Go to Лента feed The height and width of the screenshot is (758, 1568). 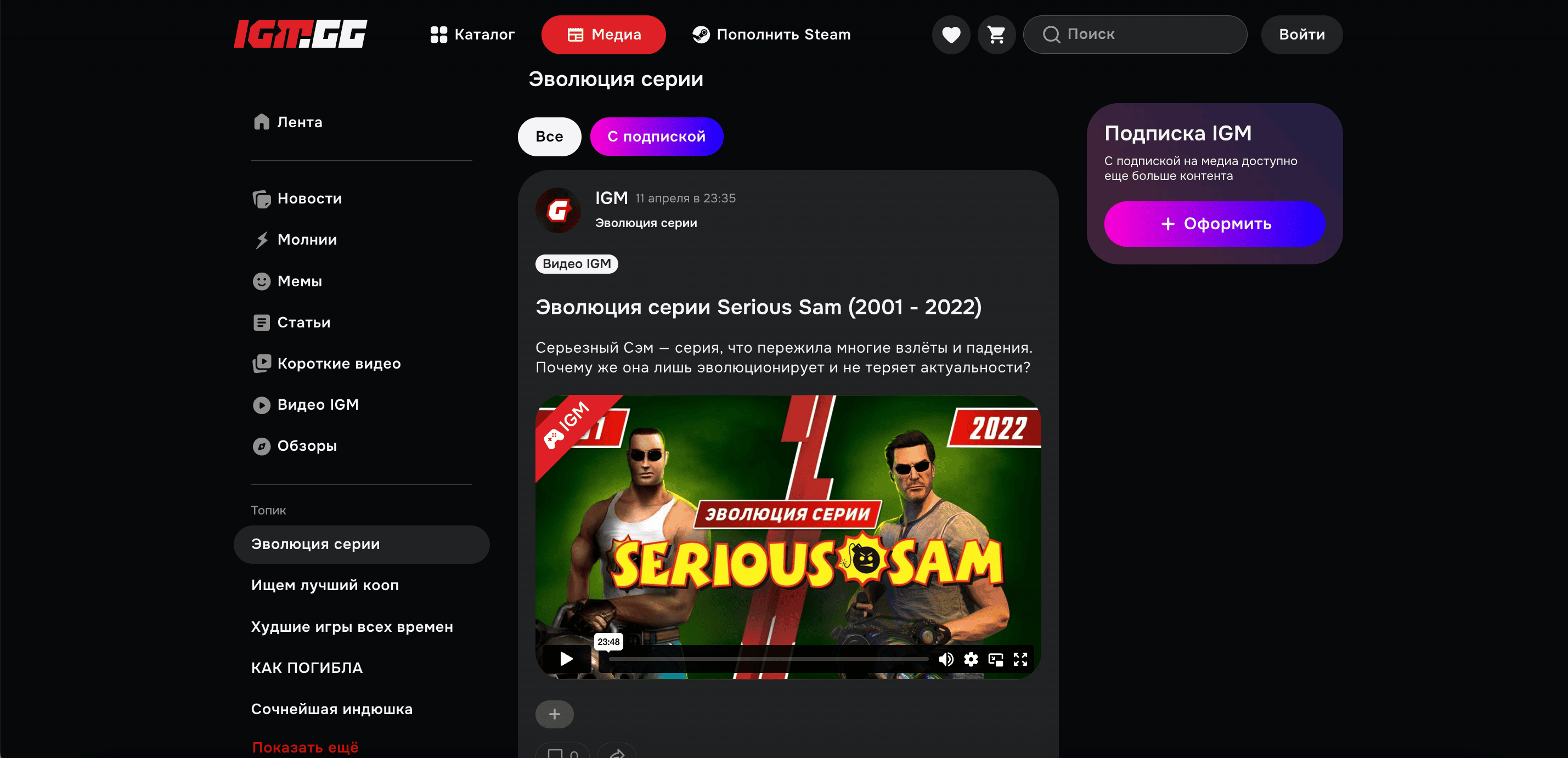click(x=288, y=122)
